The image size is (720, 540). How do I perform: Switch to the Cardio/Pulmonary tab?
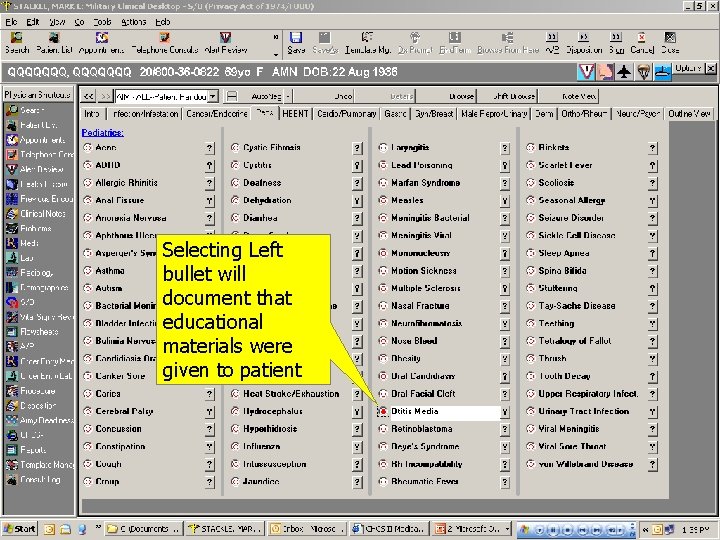pyautogui.click(x=347, y=113)
